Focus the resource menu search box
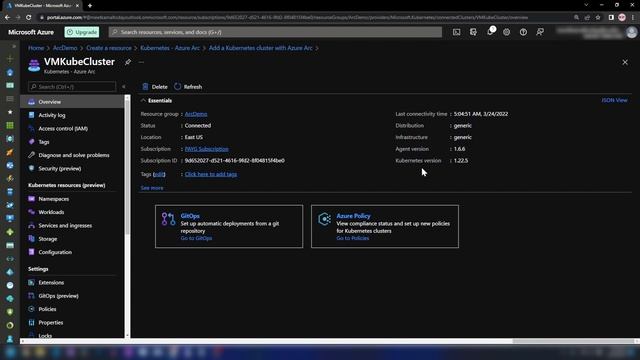 (72, 87)
